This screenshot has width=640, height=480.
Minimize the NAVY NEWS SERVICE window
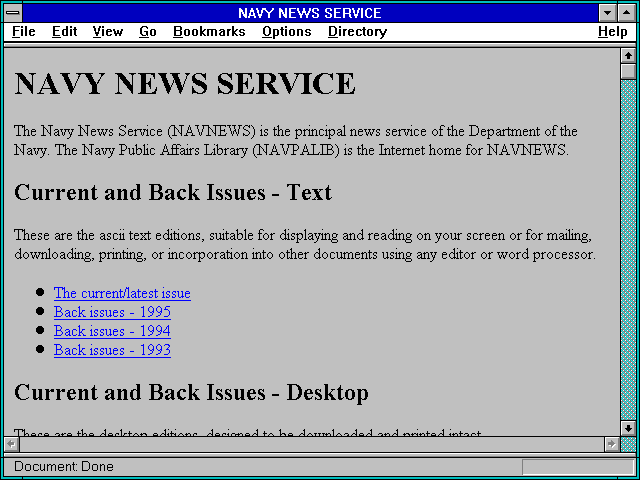tap(607, 13)
